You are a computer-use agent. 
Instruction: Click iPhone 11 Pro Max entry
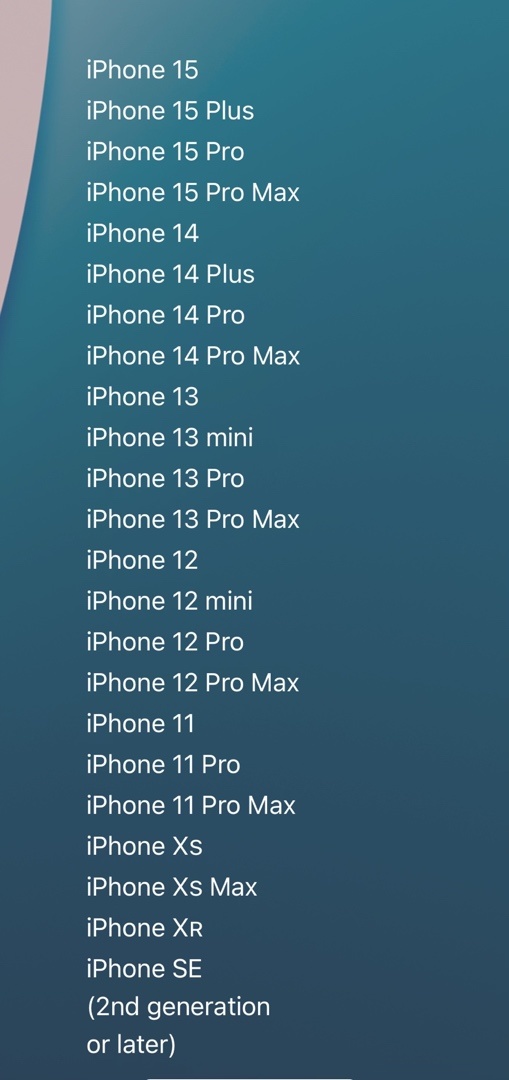click(191, 805)
